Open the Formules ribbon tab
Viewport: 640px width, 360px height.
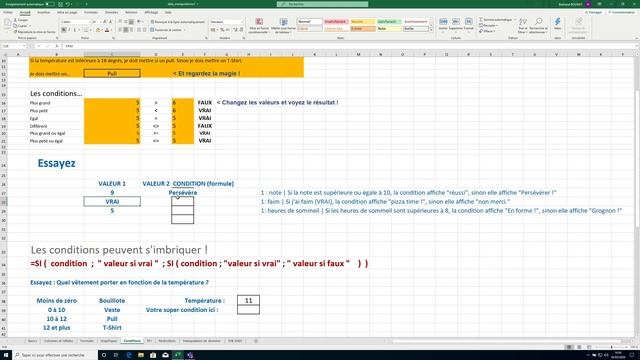(x=91, y=13)
